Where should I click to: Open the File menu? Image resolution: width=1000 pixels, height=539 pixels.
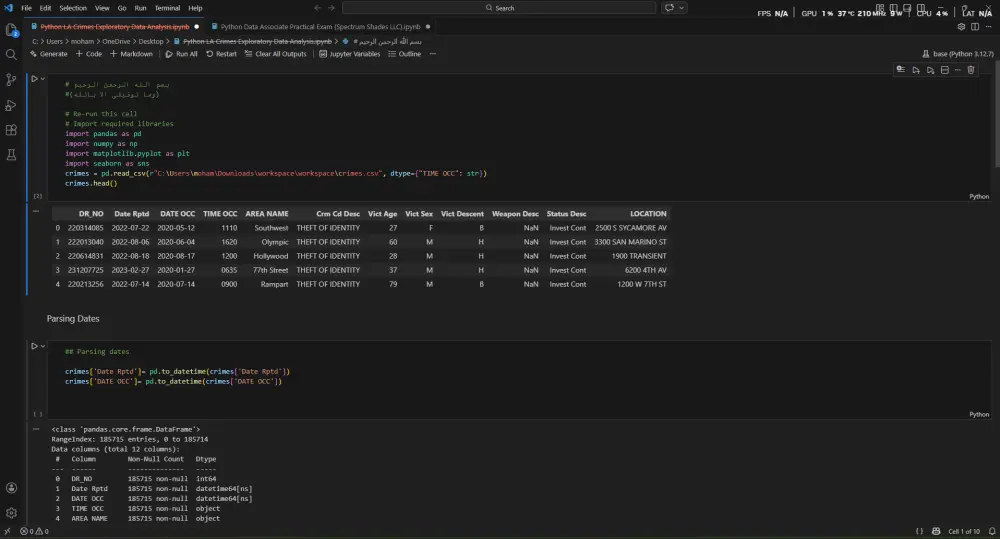[x=26, y=8]
